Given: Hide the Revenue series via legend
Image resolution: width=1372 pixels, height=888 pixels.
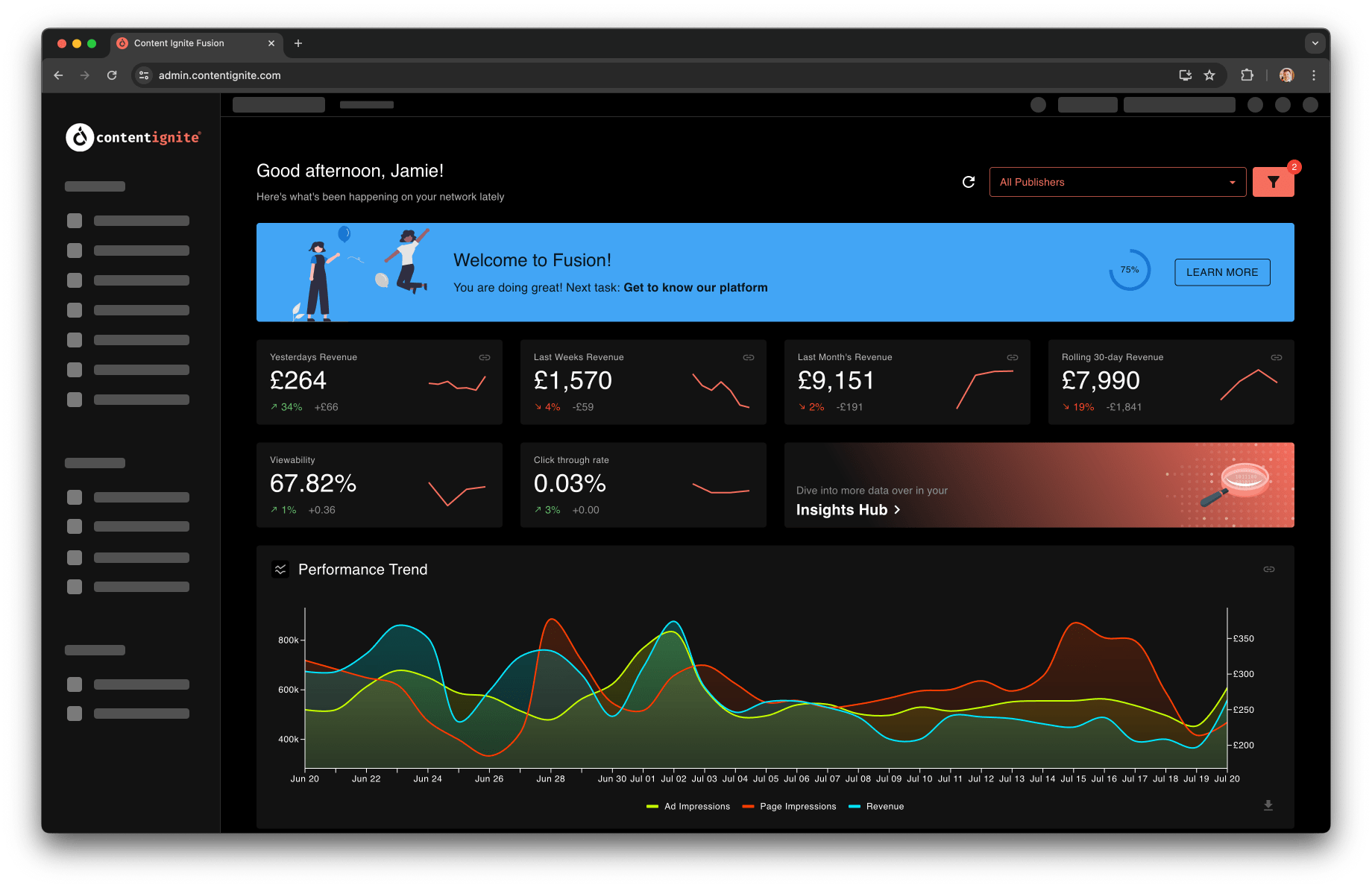Looking at the screenshot, I should click(x=876, y=806).
